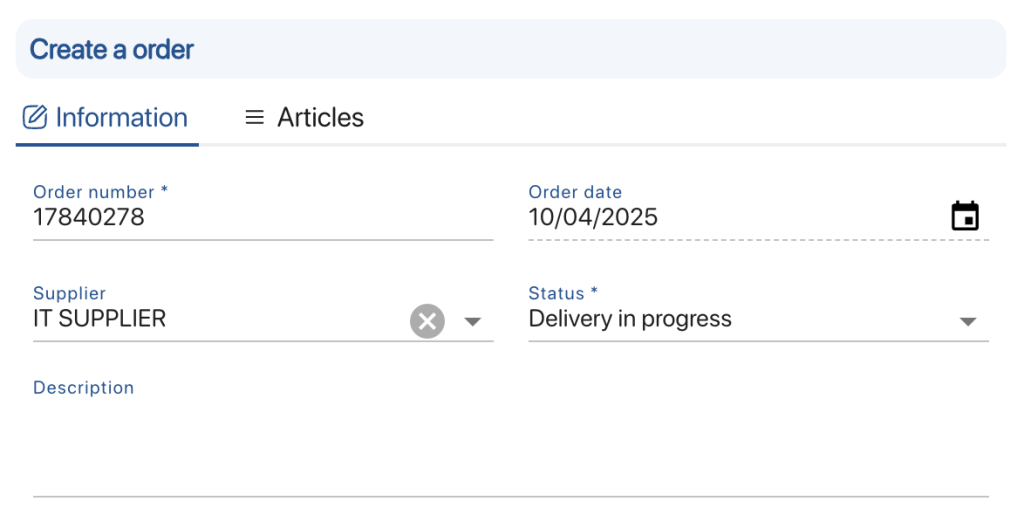The image size is (1024, 515).
Task: Click the Order date label
Action: [x=575, y=192]
